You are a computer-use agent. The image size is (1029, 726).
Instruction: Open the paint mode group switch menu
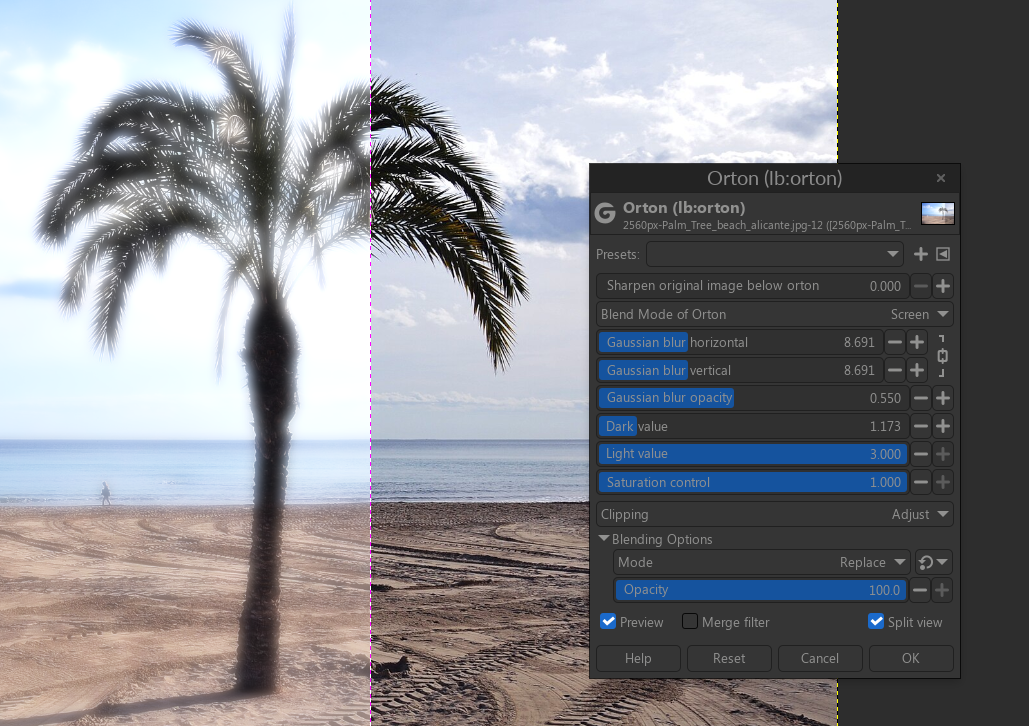pos(933,563)
